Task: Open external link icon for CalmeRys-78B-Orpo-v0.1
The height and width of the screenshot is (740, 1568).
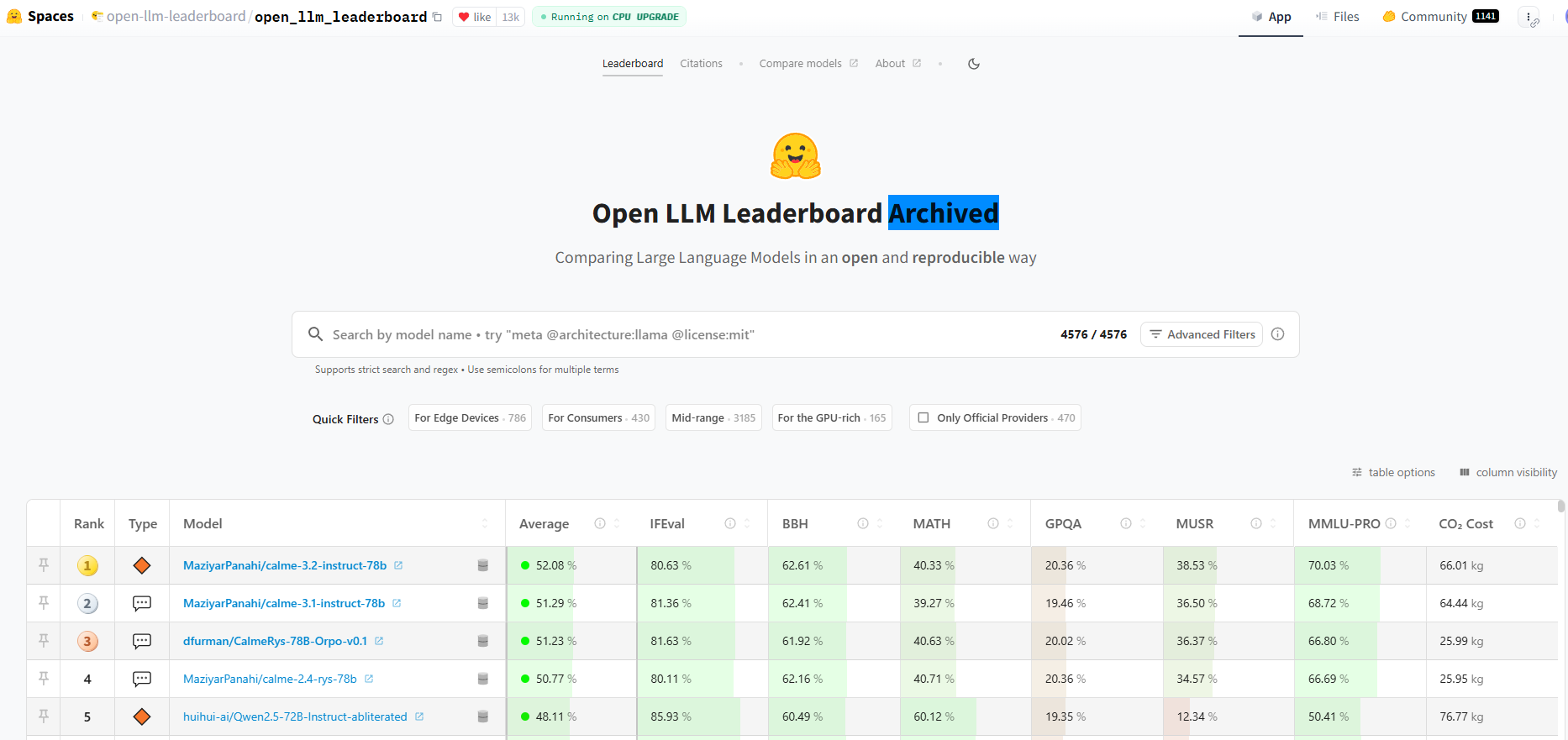Action: [379, 641]
